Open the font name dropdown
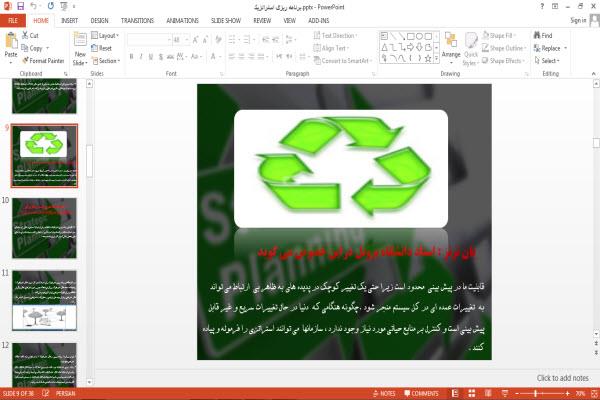The height and width of the screenshot is (400, 600). (169, 39)
